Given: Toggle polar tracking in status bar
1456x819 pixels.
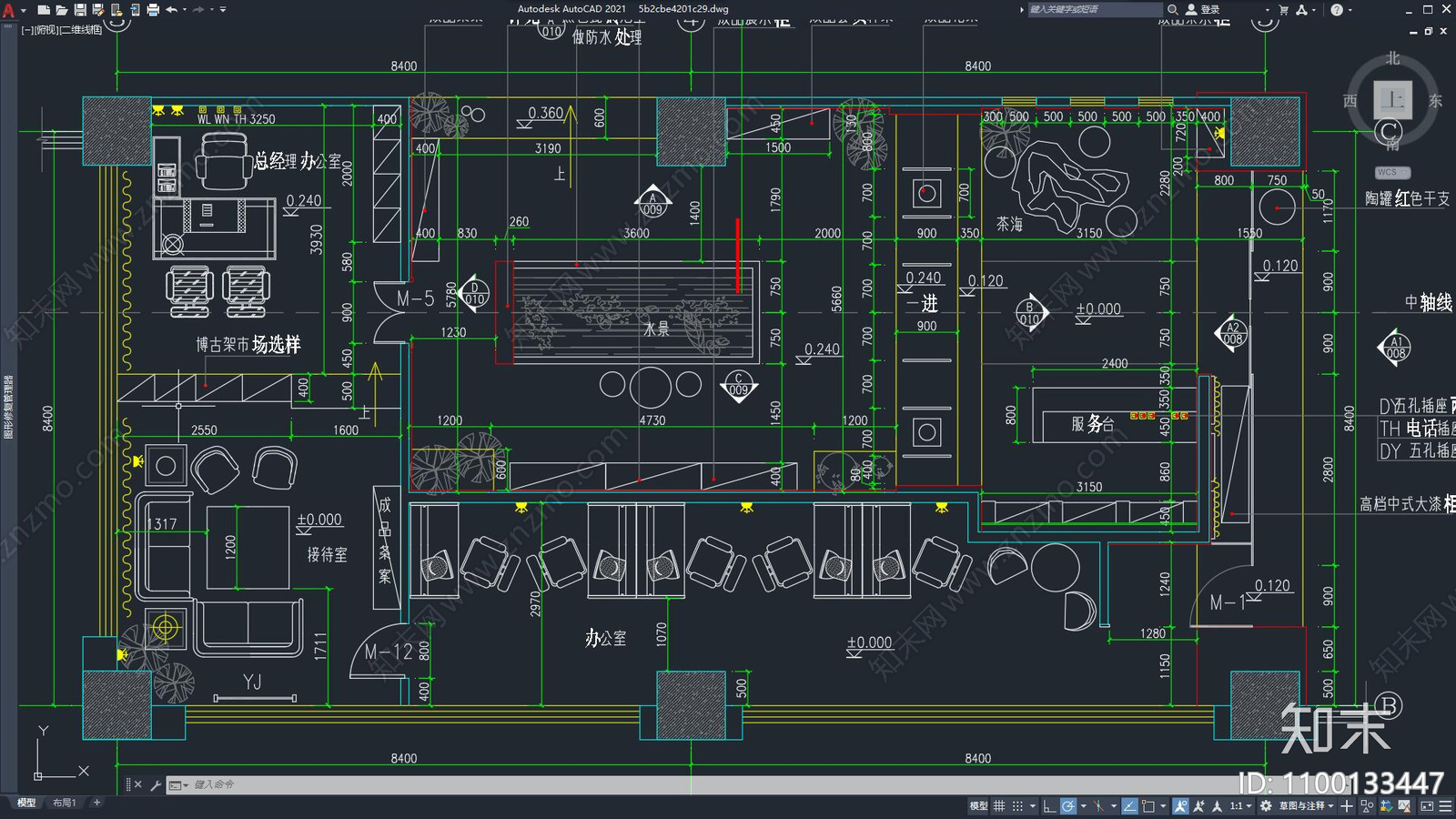Looking at the screenshot, I should pos(1068,806).
